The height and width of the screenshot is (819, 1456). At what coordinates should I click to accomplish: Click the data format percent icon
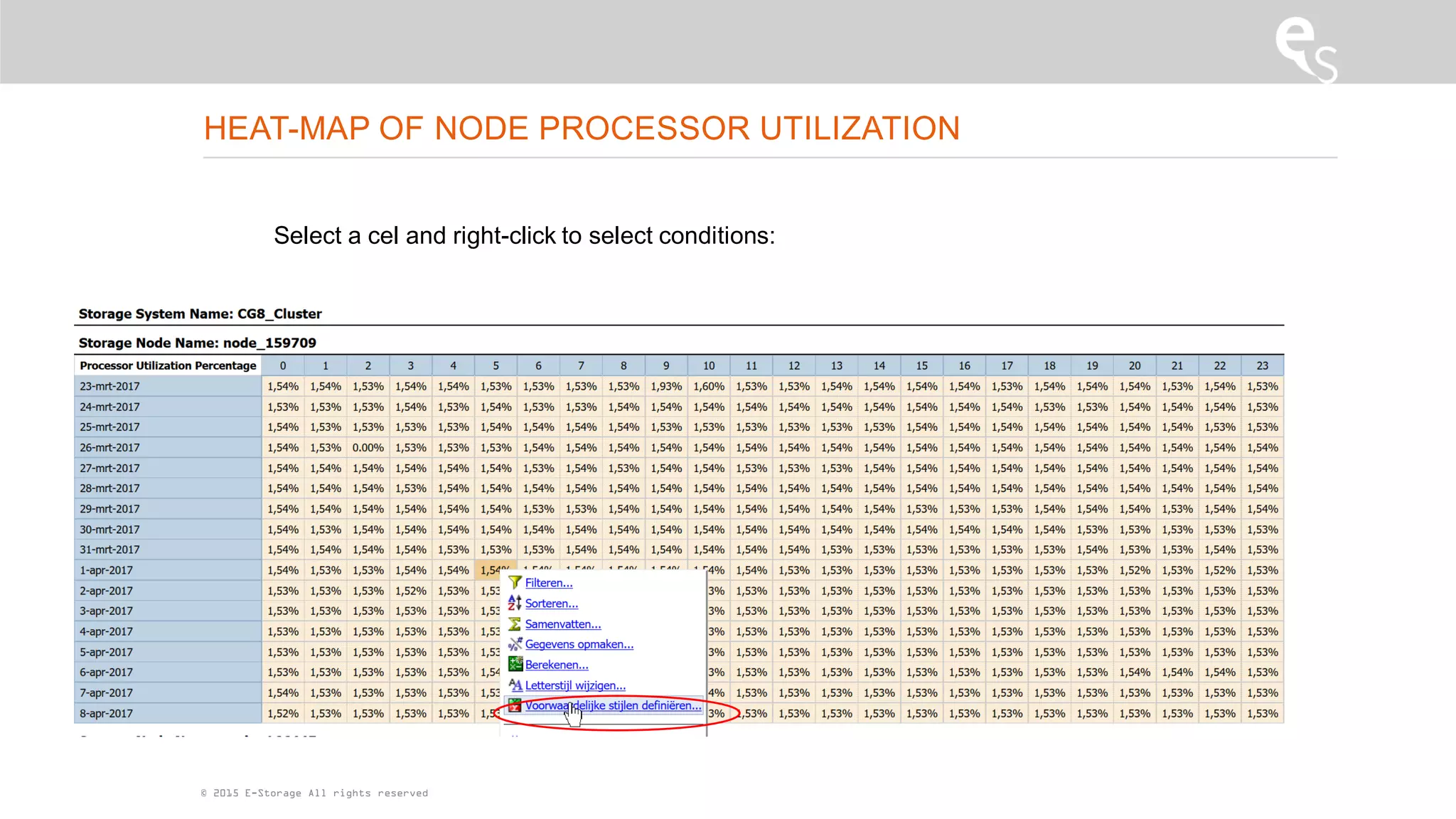coord(515,644)
